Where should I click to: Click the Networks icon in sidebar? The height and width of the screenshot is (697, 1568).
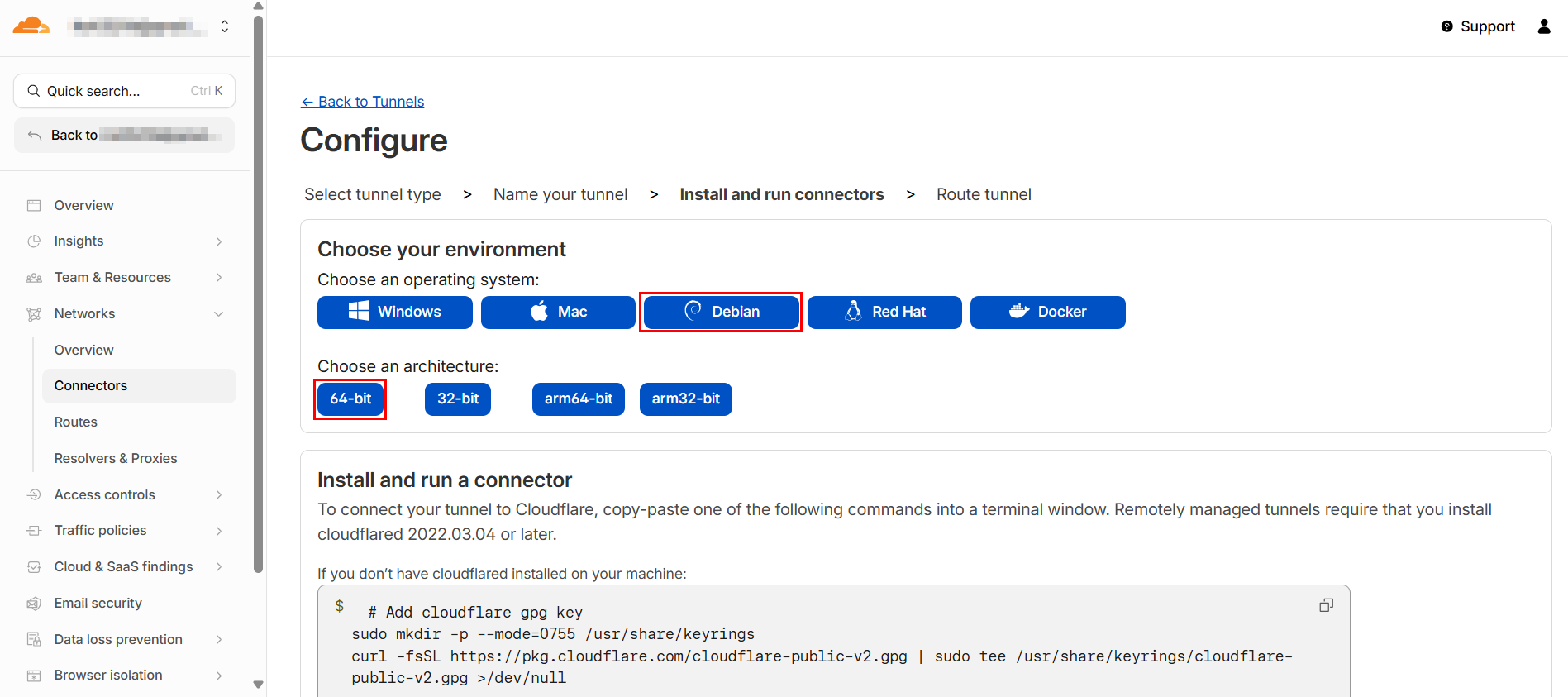[34, 314]
